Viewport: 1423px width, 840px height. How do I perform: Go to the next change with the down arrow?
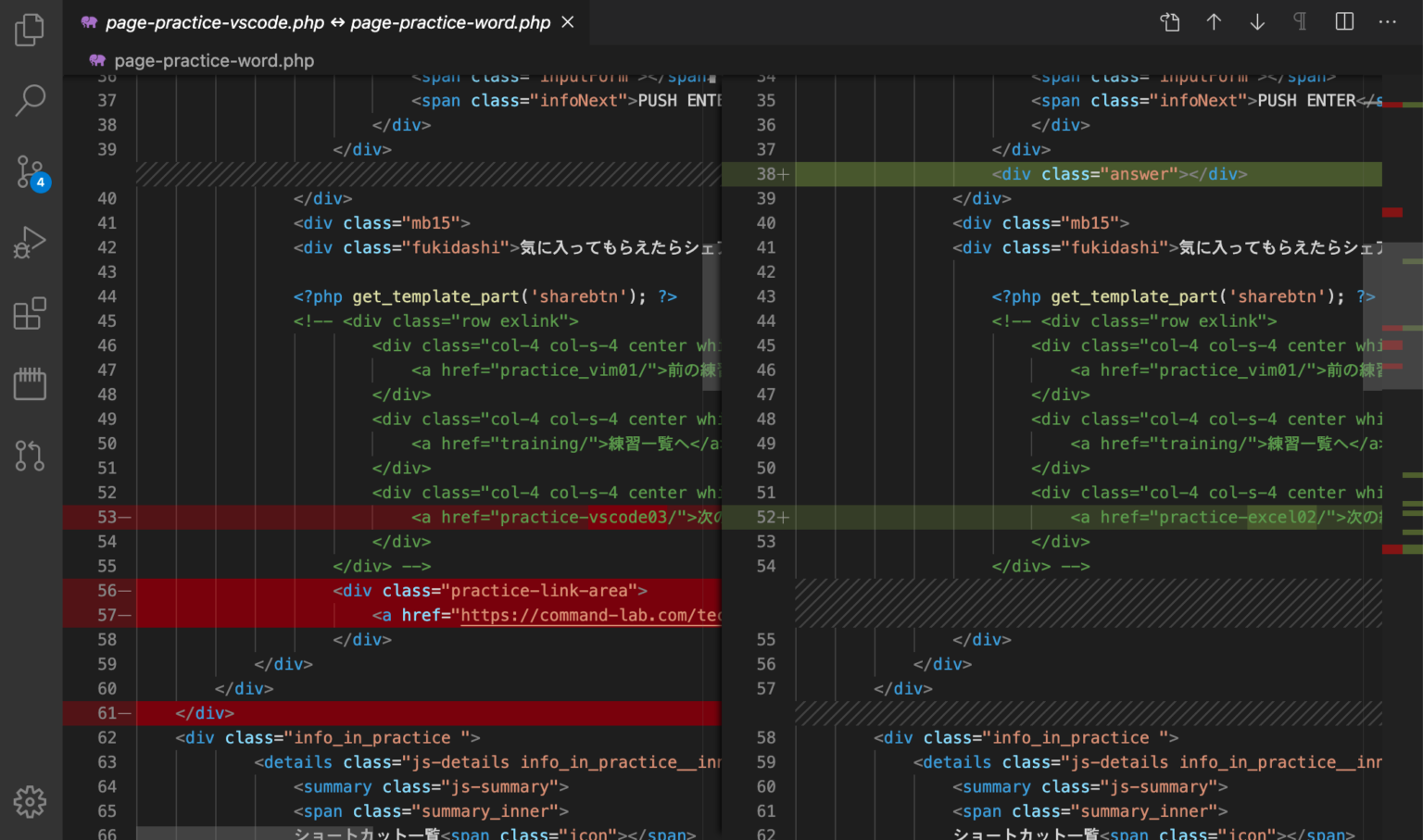1257,21
